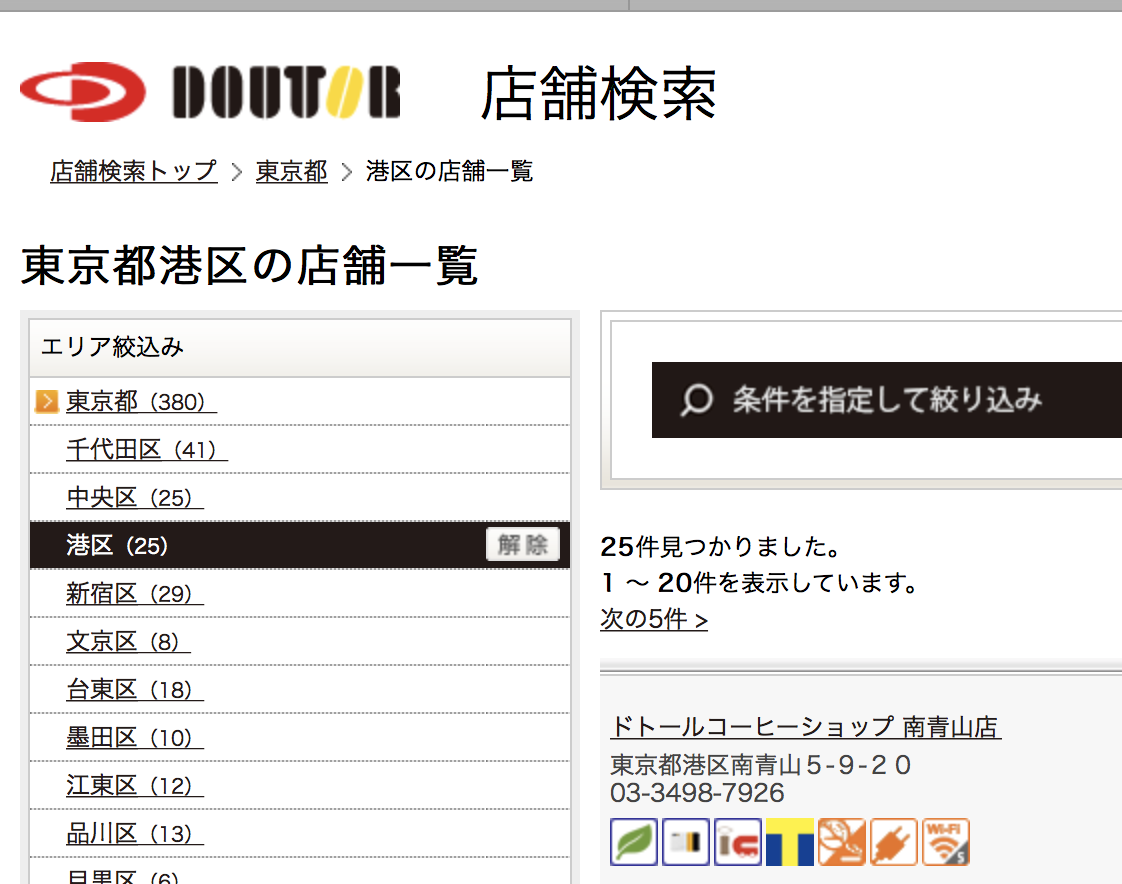Open ドトールコーヒーショップ 南青山店 store page
This screenshot has width=1122, height=884.
[x=805, y=727]
